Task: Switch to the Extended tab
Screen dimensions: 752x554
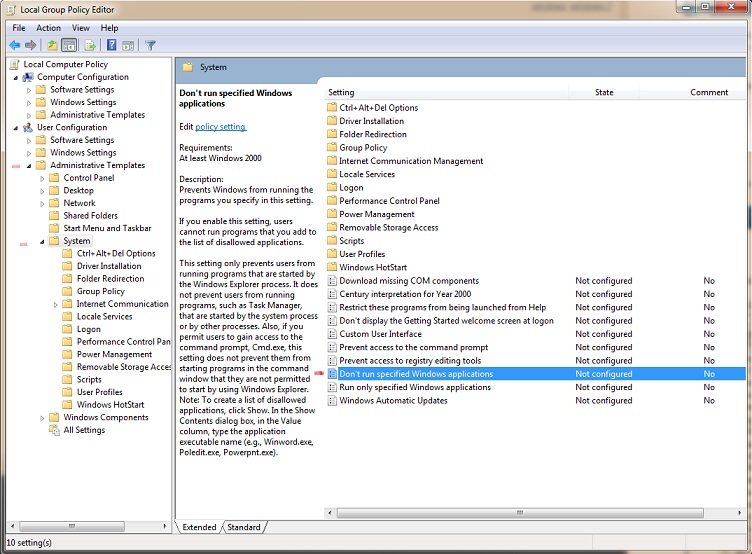Action: pyautogui.click(x=199, y=527)
